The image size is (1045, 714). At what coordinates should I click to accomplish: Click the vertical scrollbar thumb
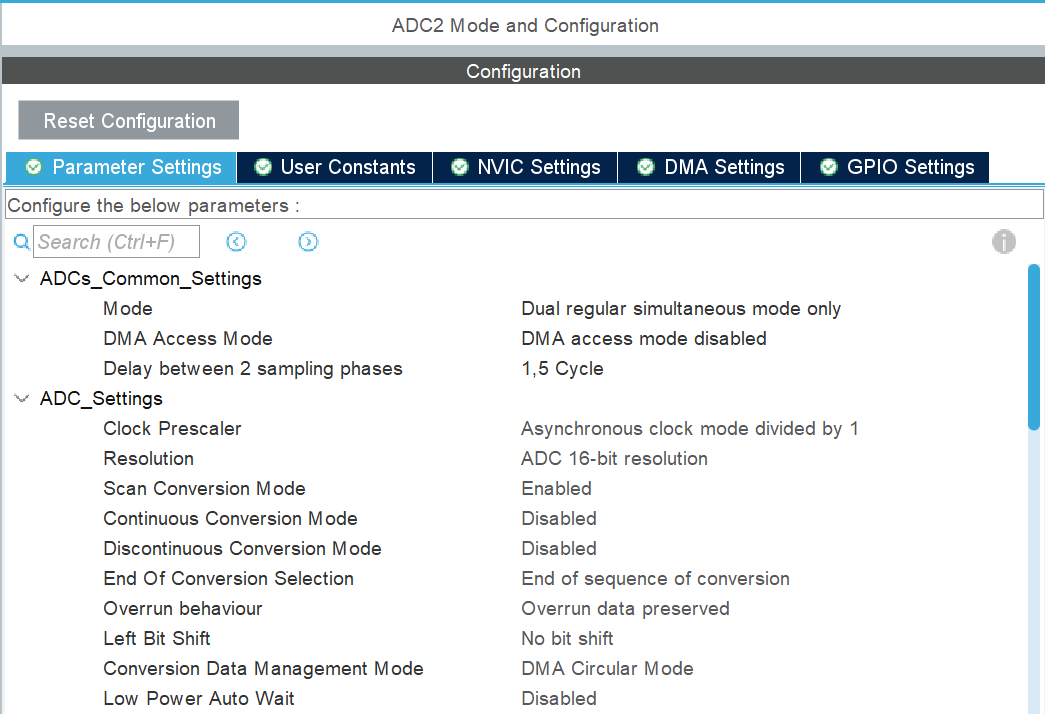pyautogui.click(x=1034, y=340)
